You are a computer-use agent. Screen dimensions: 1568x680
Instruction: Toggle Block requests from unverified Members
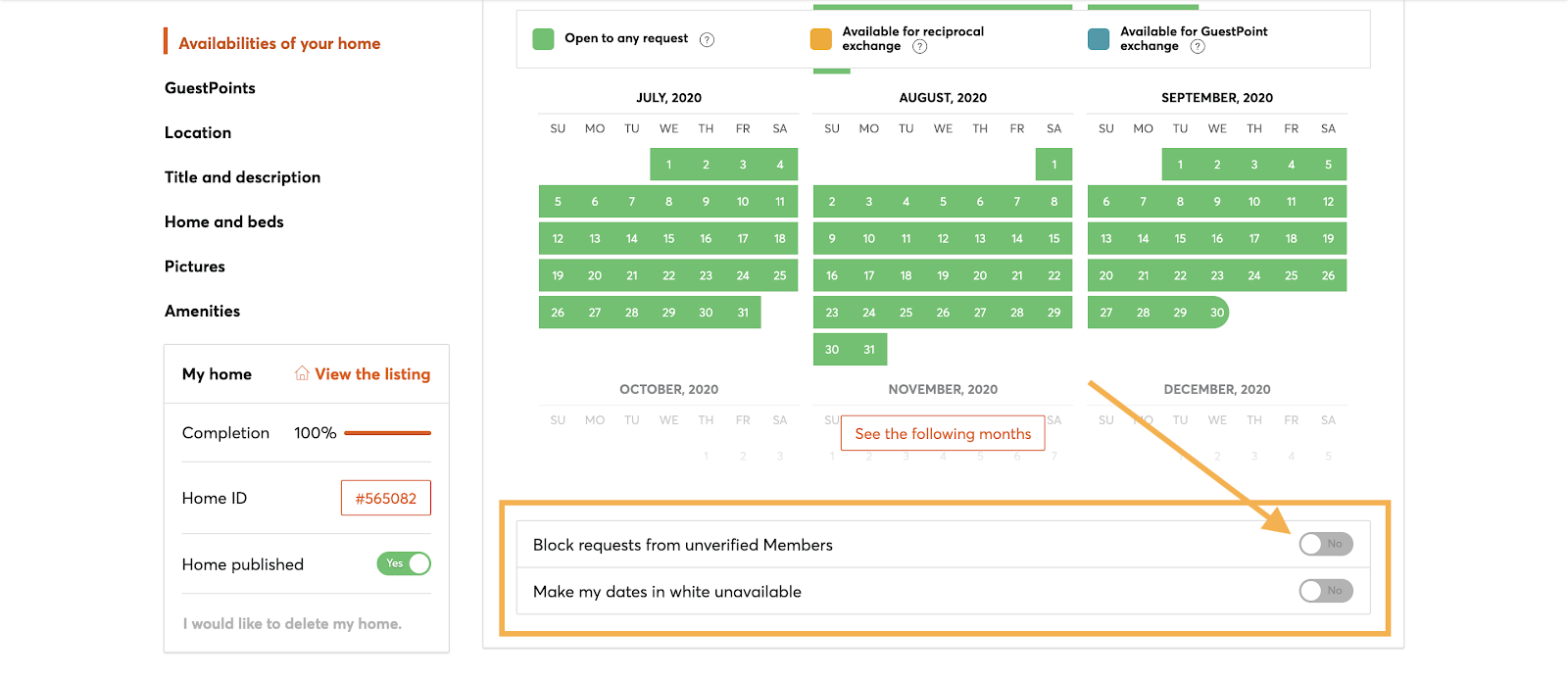[1326, 544]
